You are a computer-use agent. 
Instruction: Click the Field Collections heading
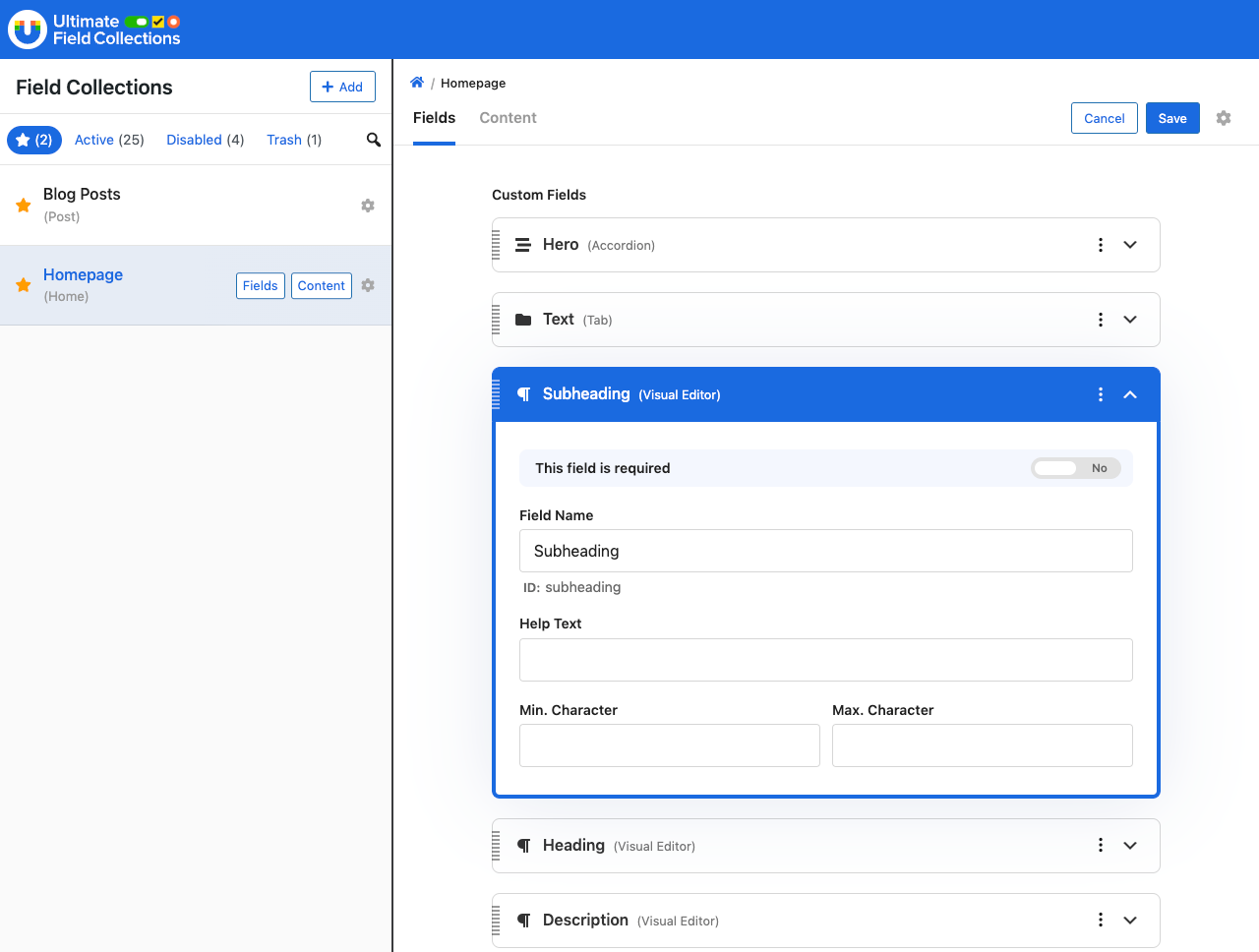[x=94, y=87]
